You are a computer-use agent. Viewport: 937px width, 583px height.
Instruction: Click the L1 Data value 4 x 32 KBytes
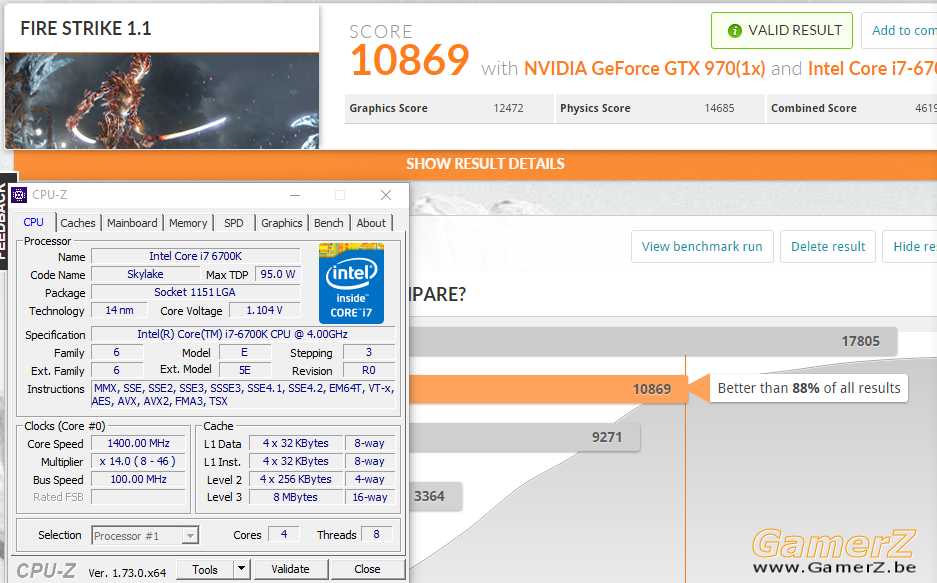tap(296, 443)
